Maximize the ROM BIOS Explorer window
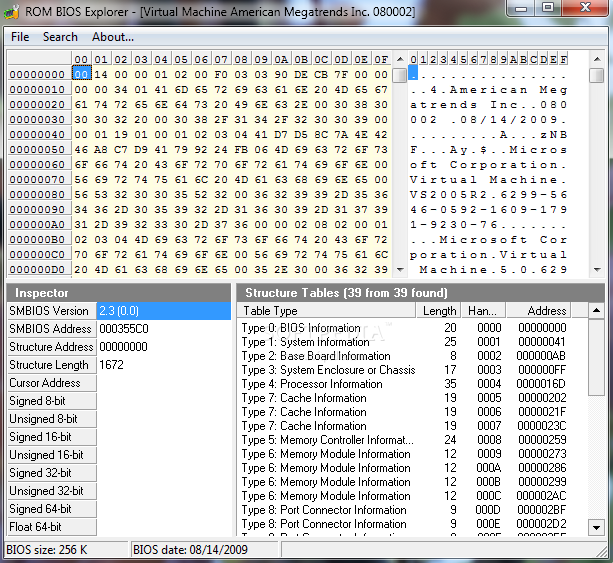Screen dimensions: 613x563 548,7
